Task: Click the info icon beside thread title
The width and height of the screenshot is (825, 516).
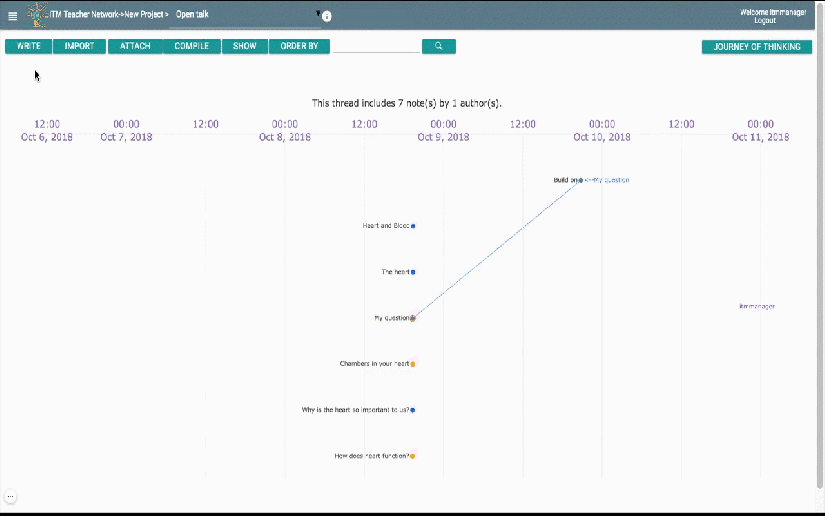Action: click(327, 17)
